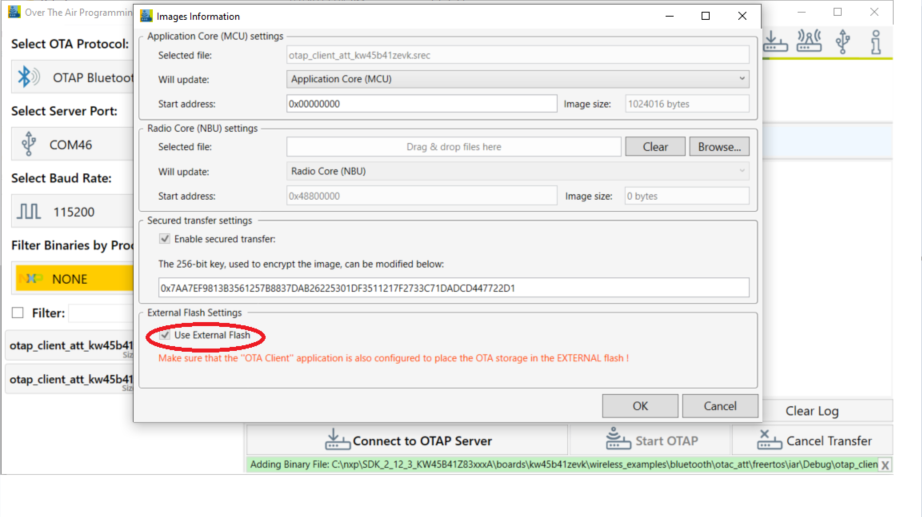The image size is (922, 517).
Task: Click the Application Core Start address field
Action: pyautogui.click(x=422, y=104)
